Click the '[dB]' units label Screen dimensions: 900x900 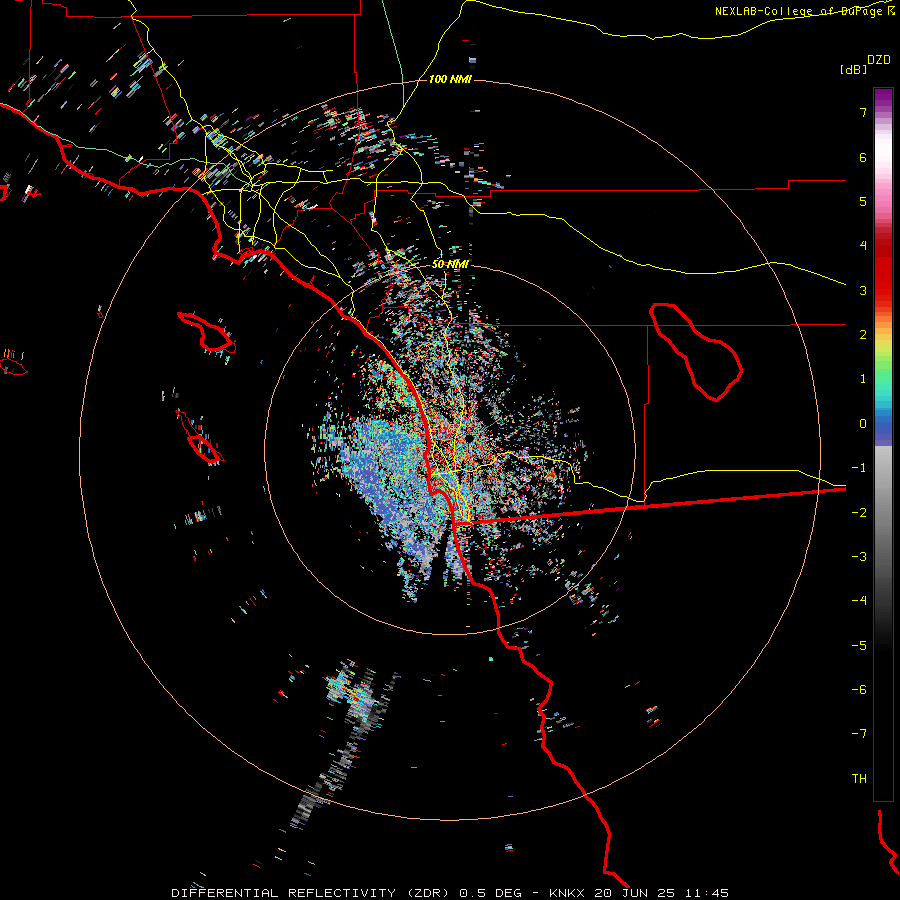click(x=853, y=69)
